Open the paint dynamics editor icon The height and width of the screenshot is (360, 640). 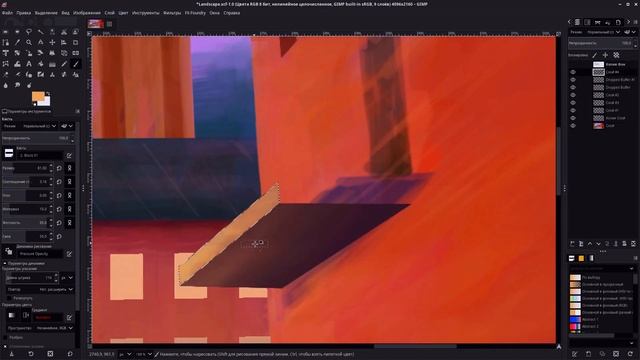(x=69, y=254)
